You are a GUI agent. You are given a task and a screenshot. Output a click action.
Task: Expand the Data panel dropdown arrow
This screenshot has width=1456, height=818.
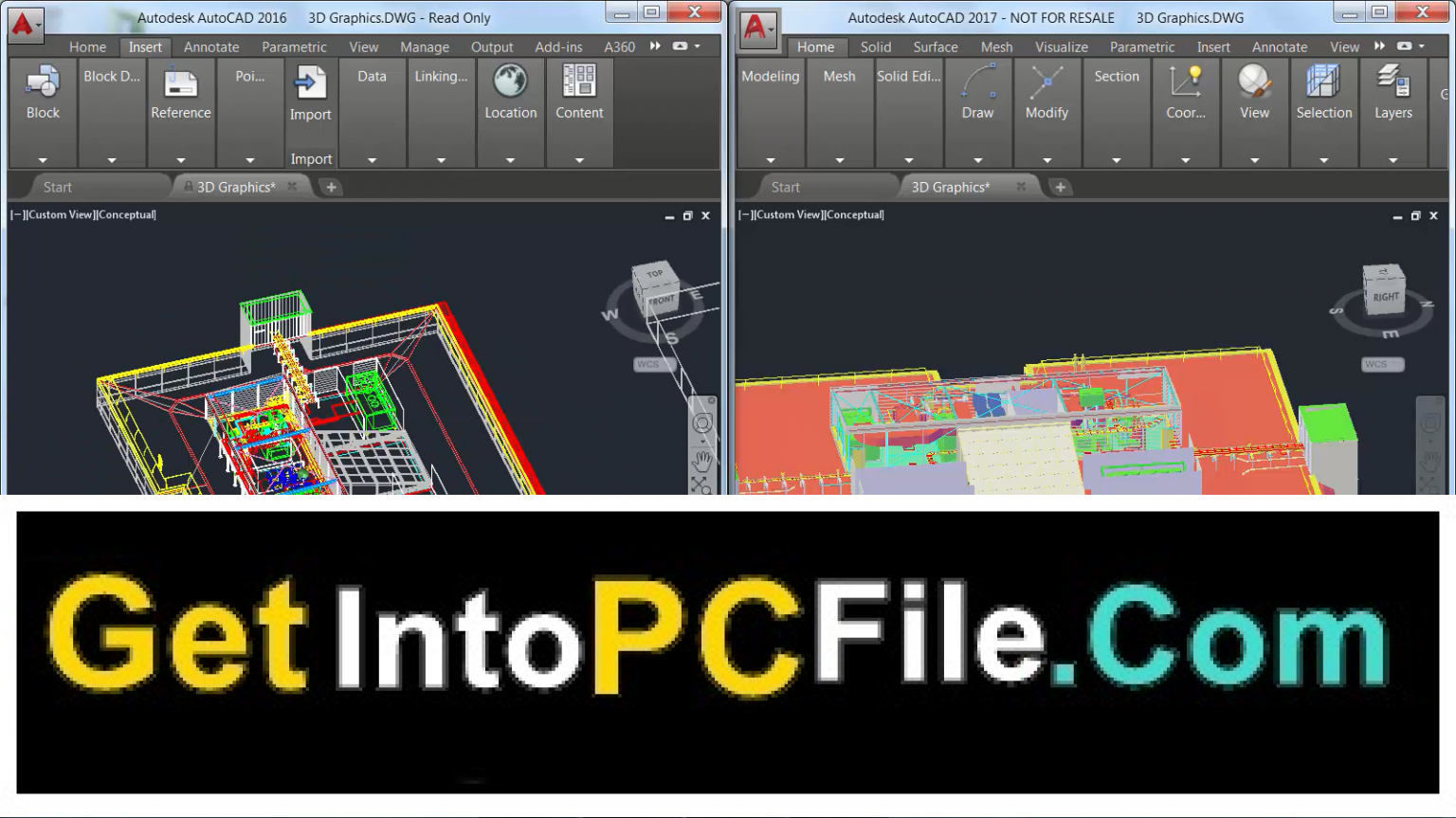pos(372,160)
